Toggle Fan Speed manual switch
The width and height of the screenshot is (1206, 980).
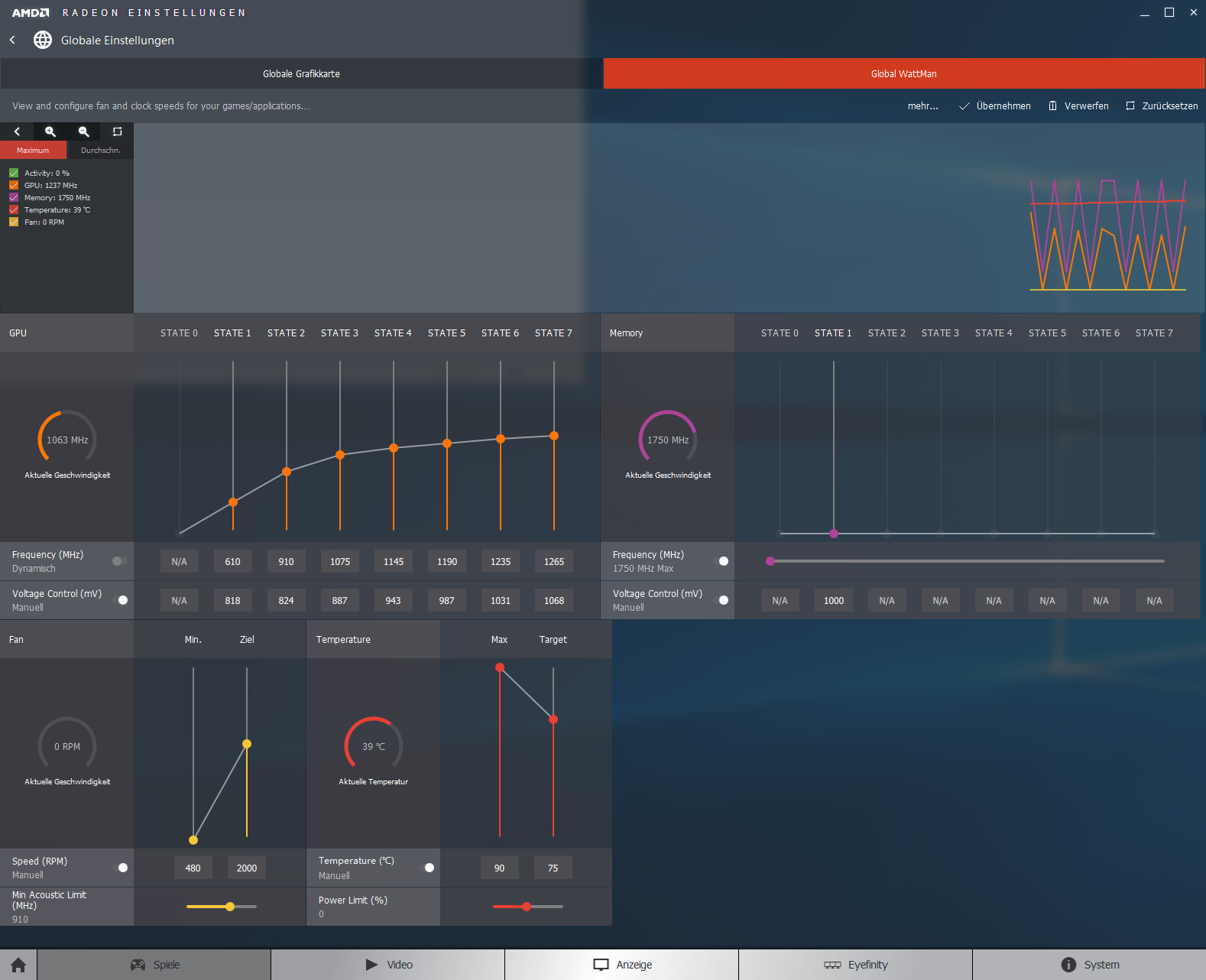pyautogui.click(x=119, y=868)
